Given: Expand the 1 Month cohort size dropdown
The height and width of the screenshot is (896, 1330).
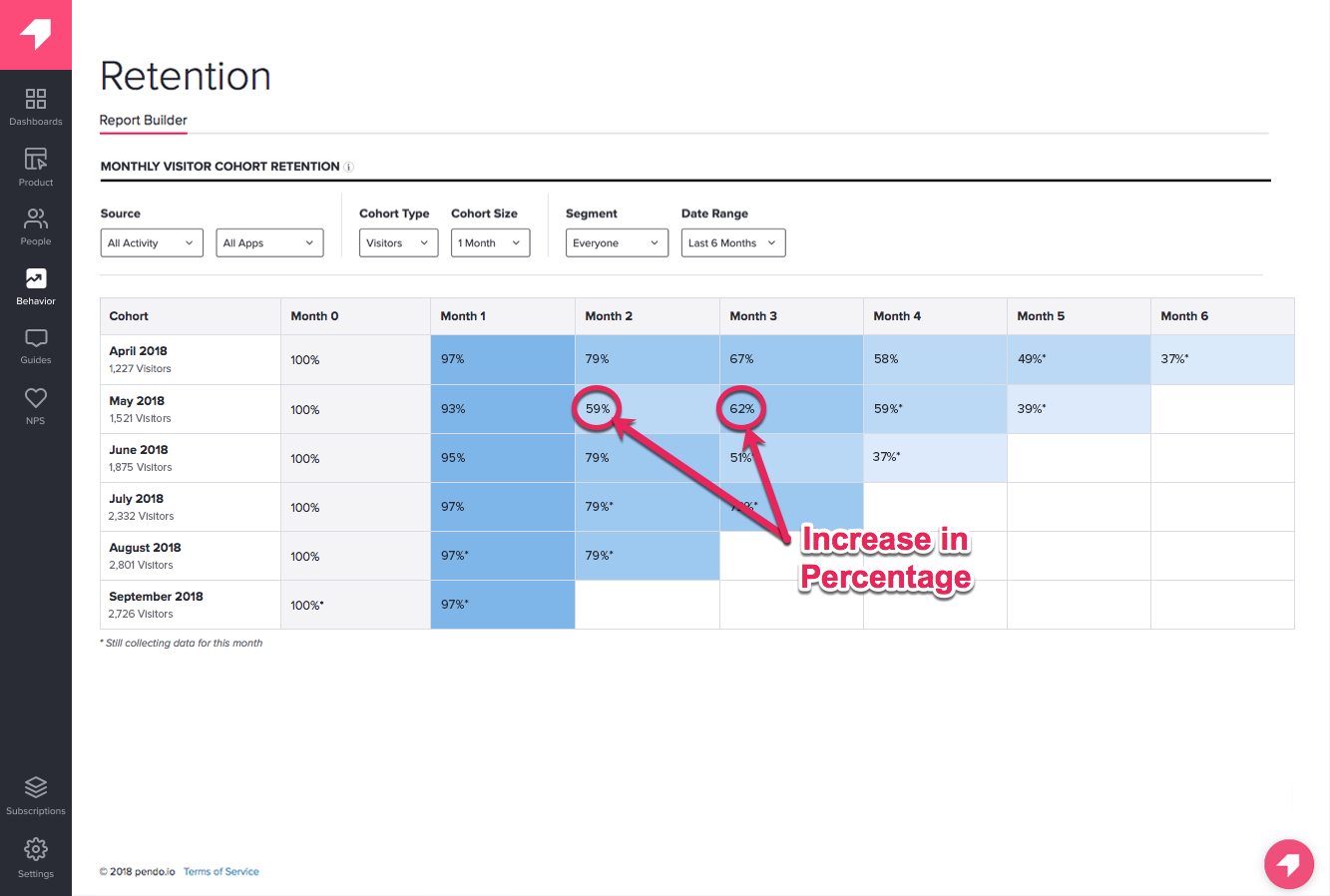Looking at the screenshot, I should click(490, 242).
